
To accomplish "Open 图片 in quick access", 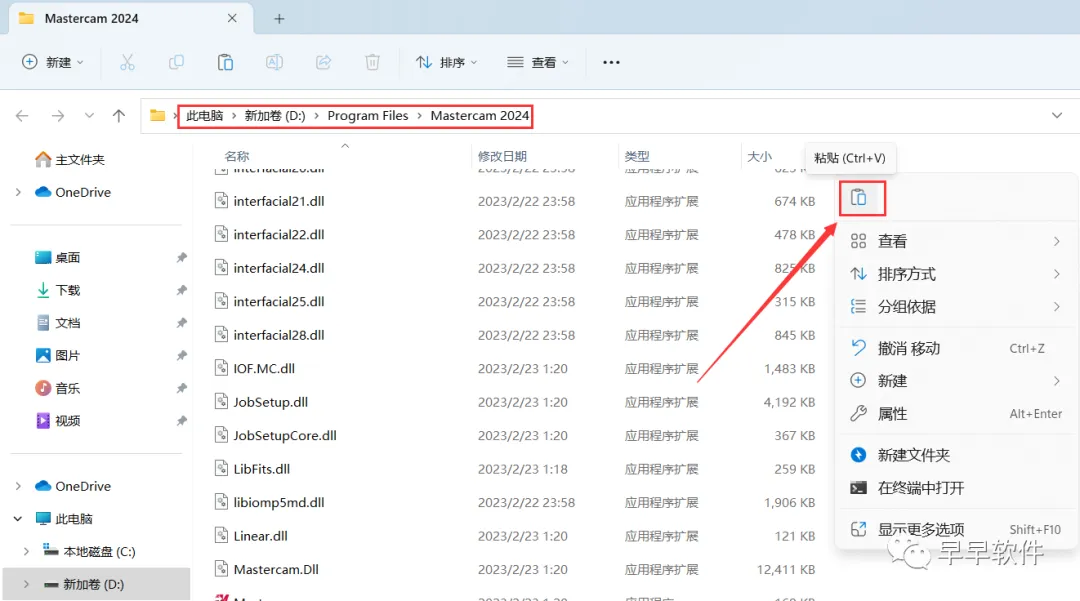I will click(57, 355).
